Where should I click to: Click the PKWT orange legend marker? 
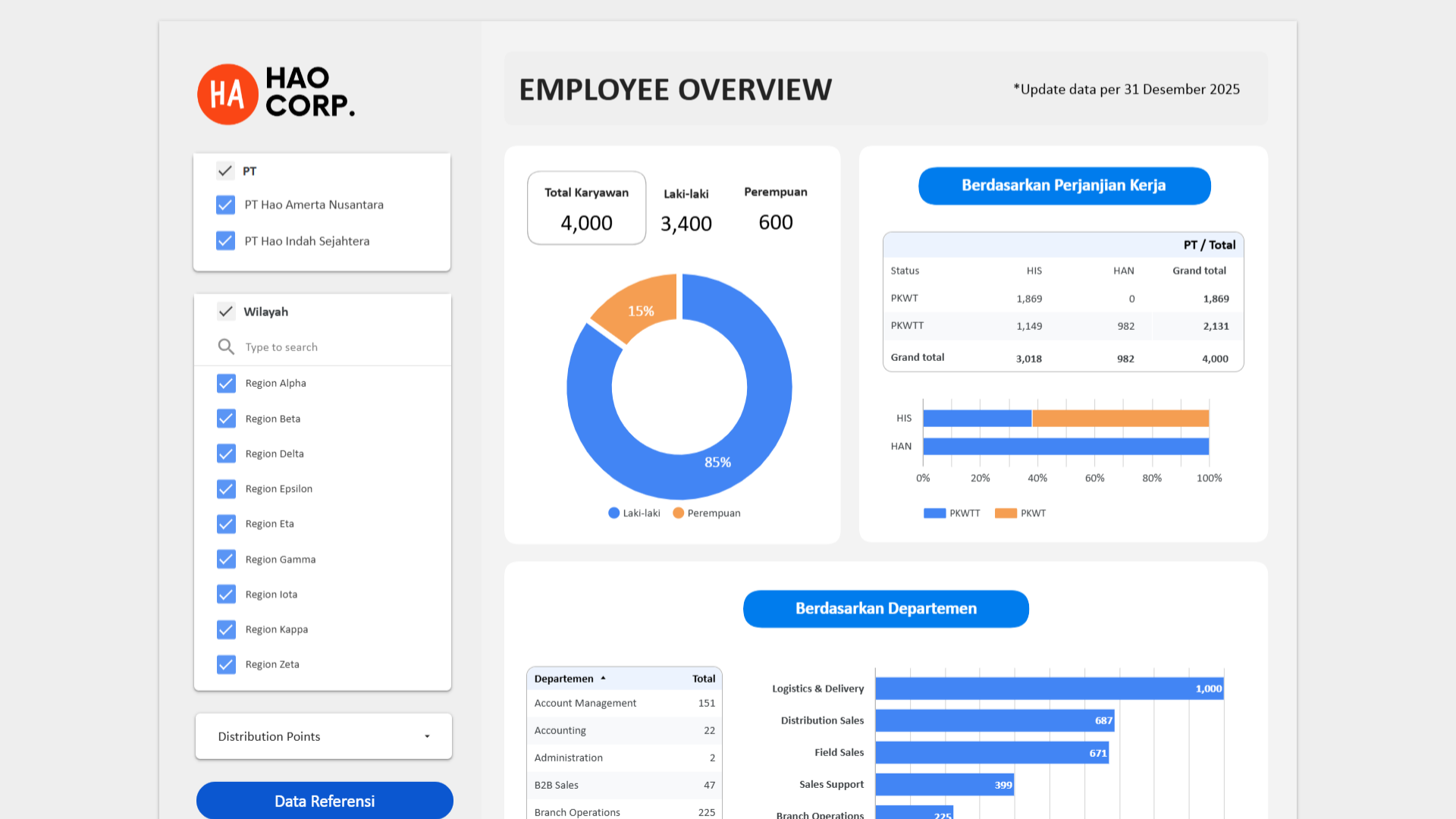coord(1006,513)
